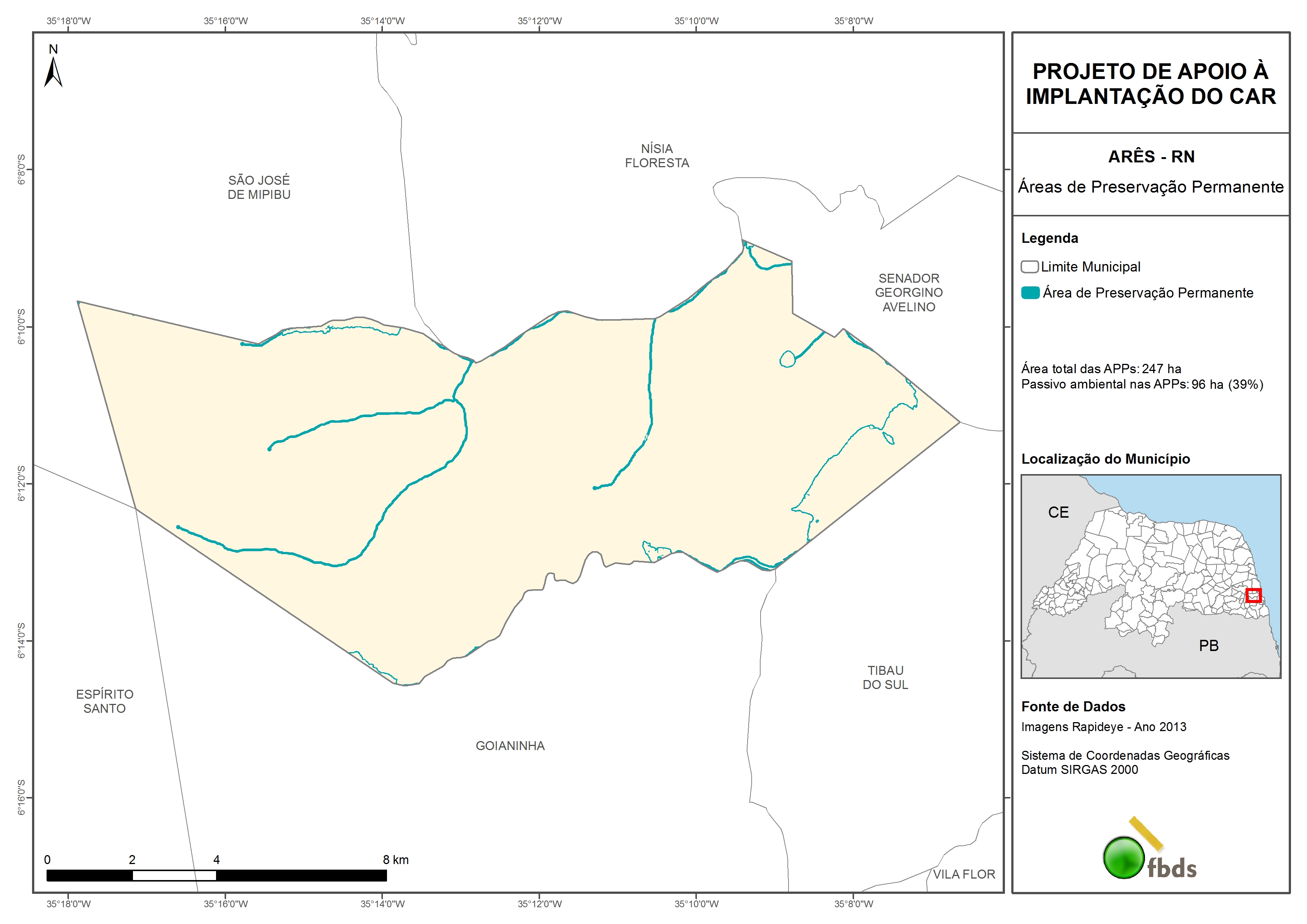Click the '0' scale bar label
This screenshot has width=1307, height=924.
(x=47, y=860)
